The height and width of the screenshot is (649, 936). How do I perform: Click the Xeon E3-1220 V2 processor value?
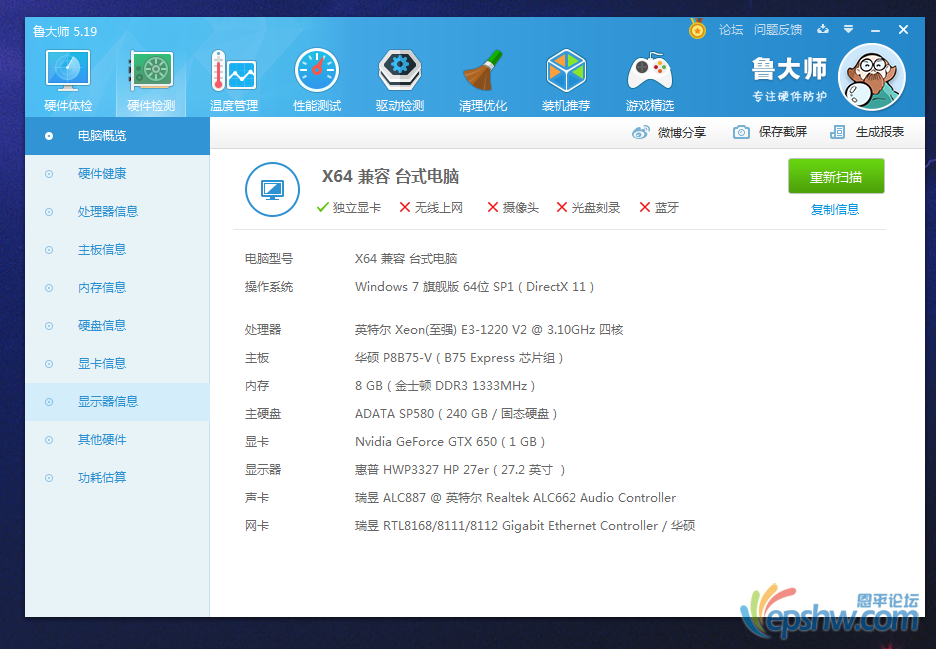(489, 330)
